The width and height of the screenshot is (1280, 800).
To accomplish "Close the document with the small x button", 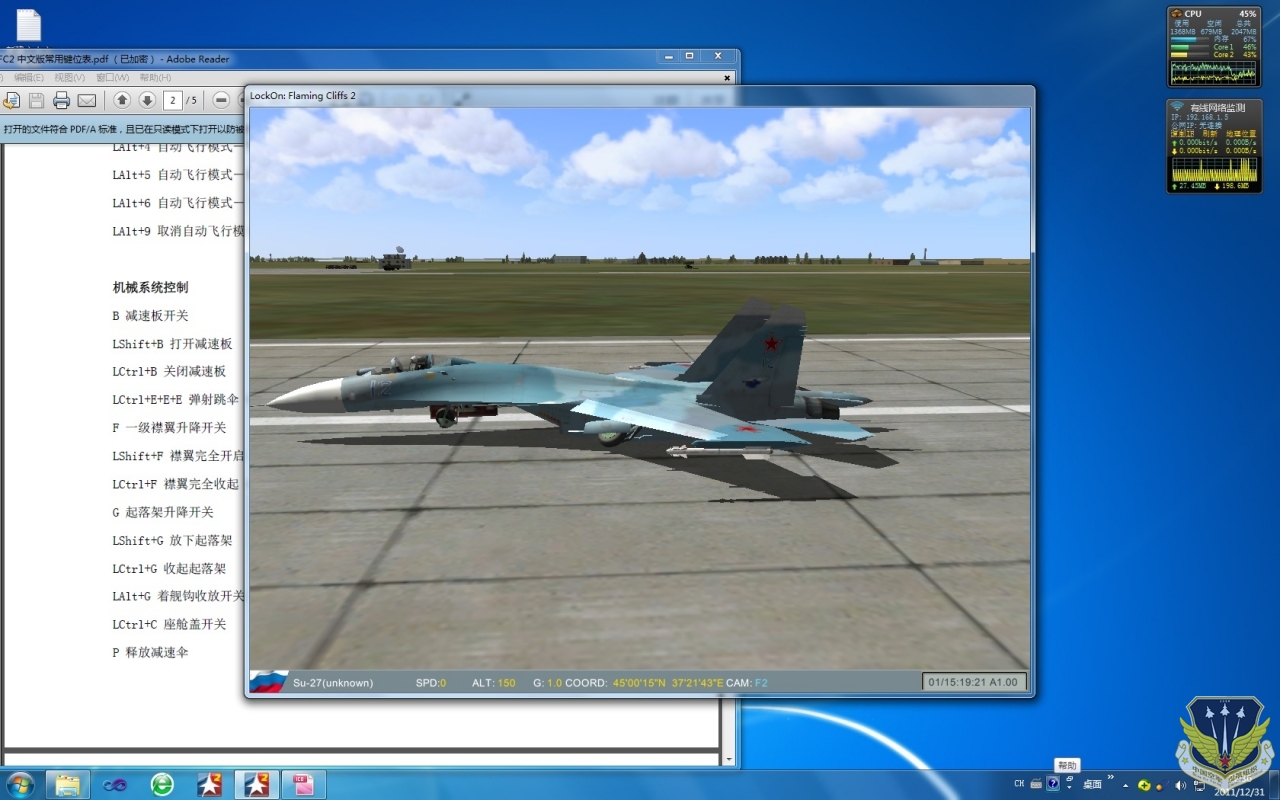I will pyautogui.click(x=727, y=77).
